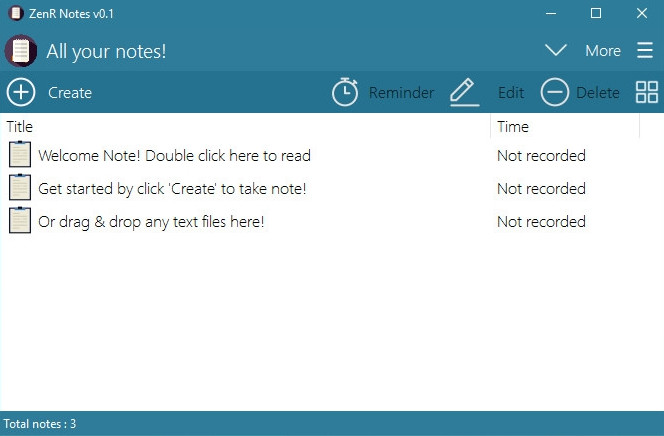Click the Create label
The height and width of the screenshot is (436, 664).
[x=70, y=93]
